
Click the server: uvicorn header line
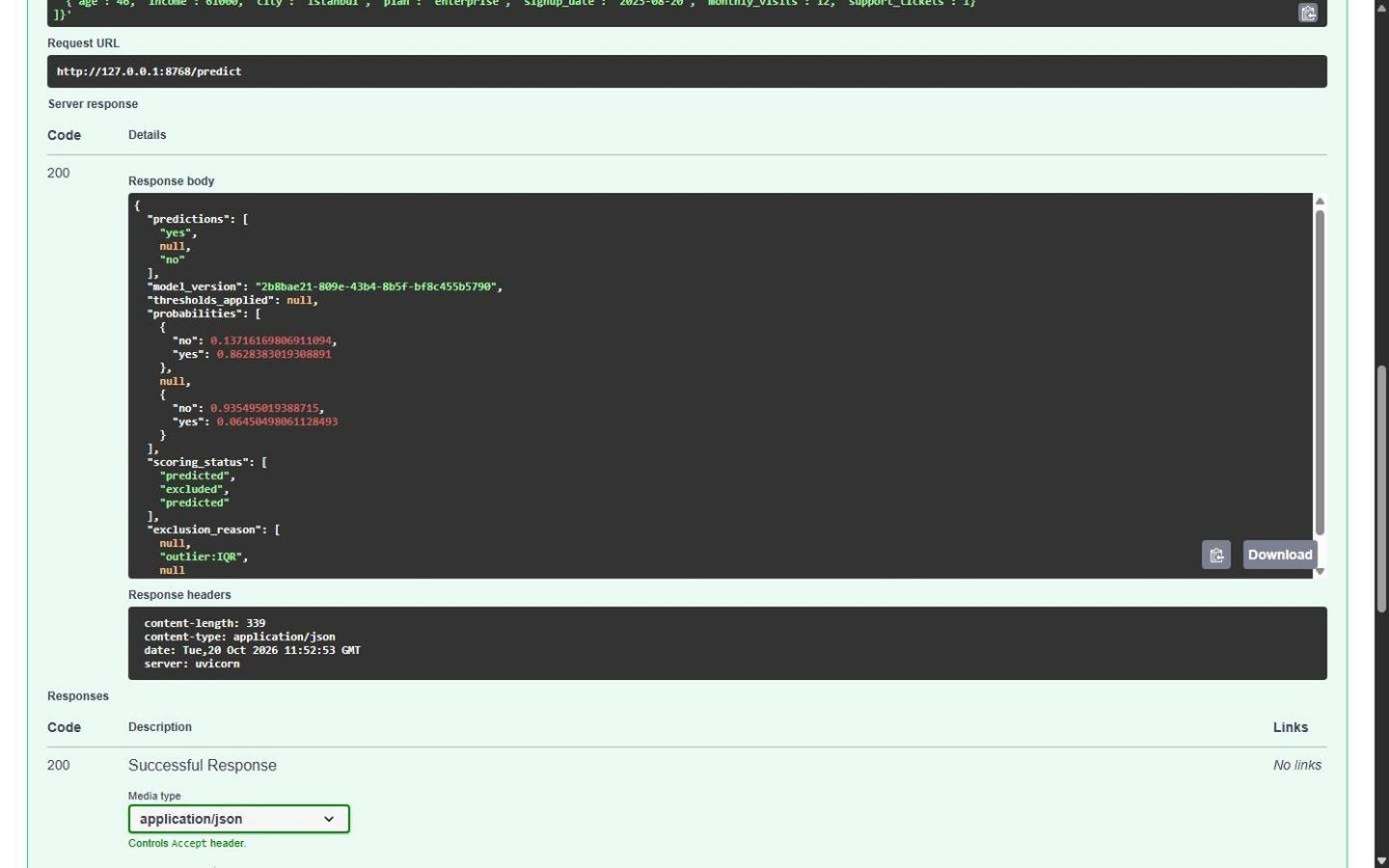click(192, 664)
